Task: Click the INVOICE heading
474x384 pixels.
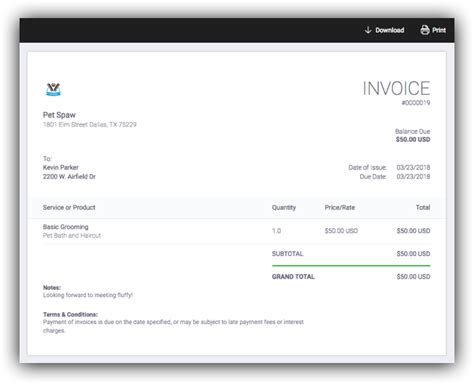Action: pyautogui.click(x=396, y=88)
